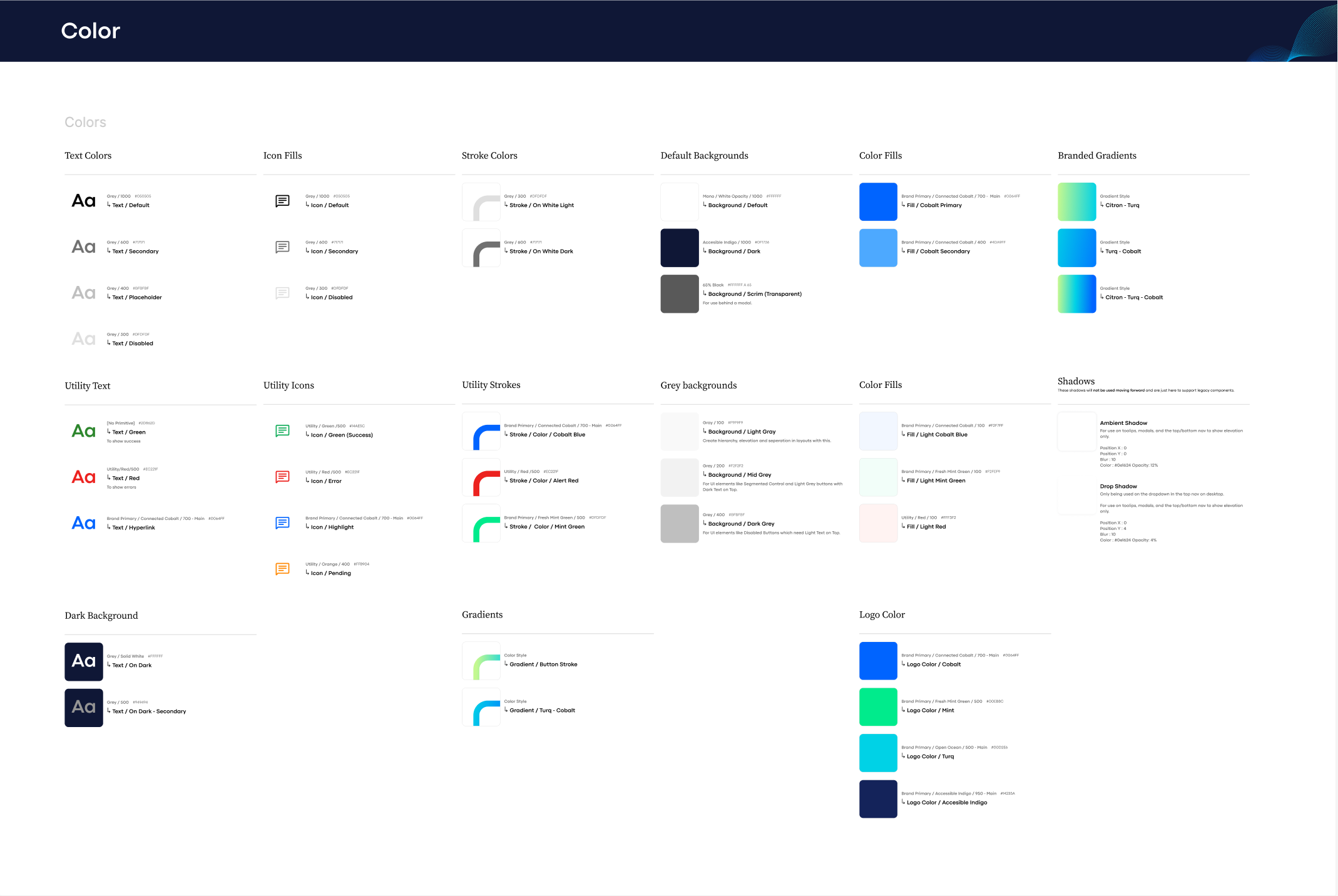This screenshot has height=896, width=1338.
Task: Select the Logo Color / Turq swatch
Action: pos(877,753)
